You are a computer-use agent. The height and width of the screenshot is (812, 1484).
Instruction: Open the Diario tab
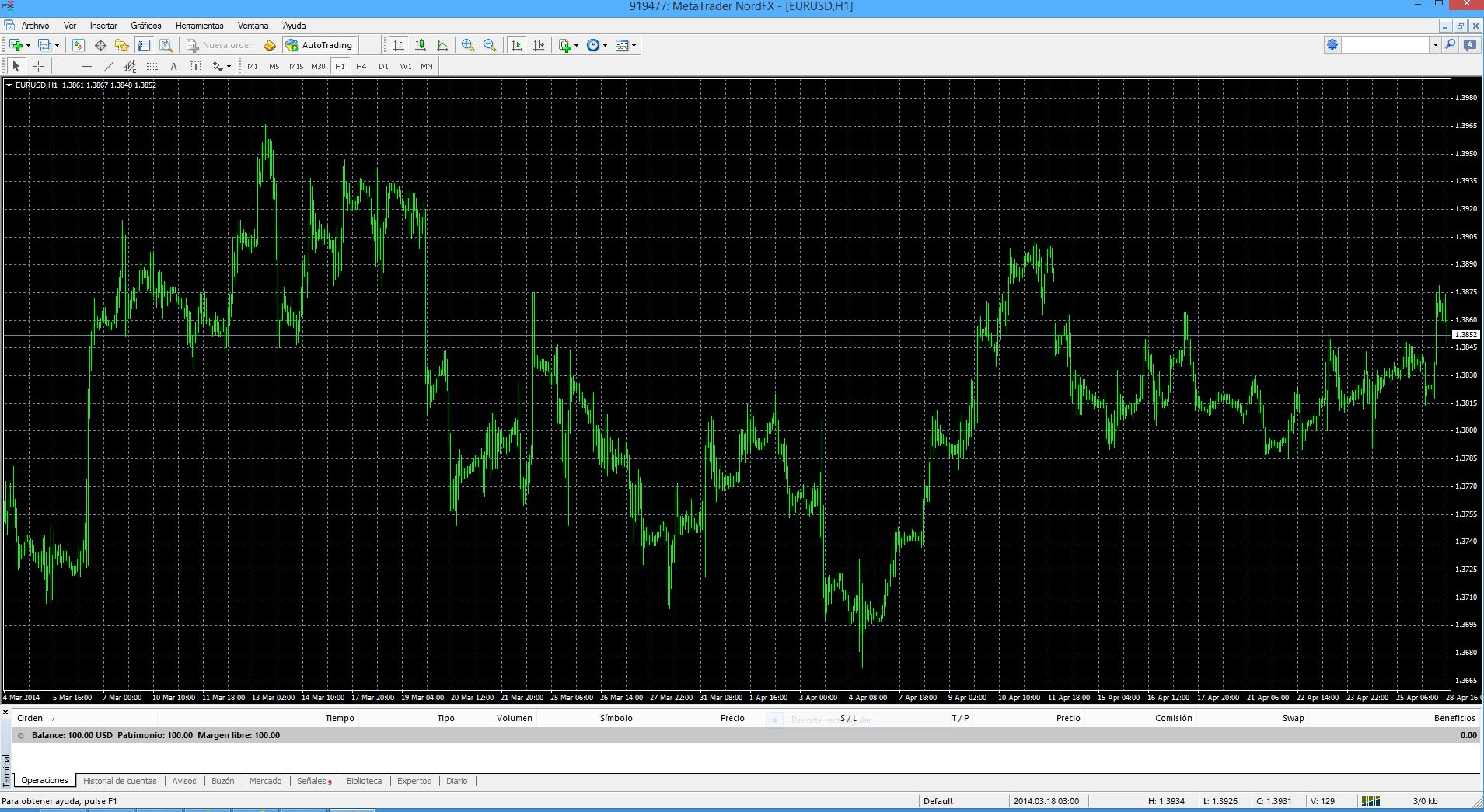[457, 781]
